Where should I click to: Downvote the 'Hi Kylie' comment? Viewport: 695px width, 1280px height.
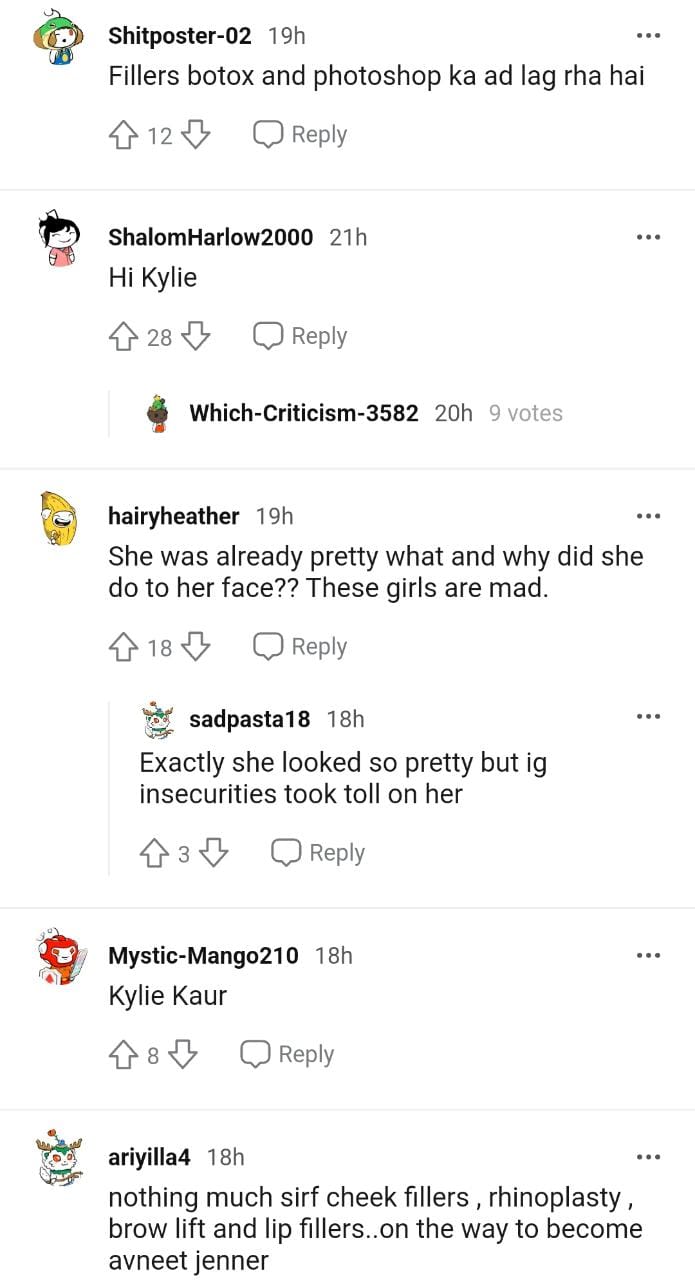click(196, 337)
